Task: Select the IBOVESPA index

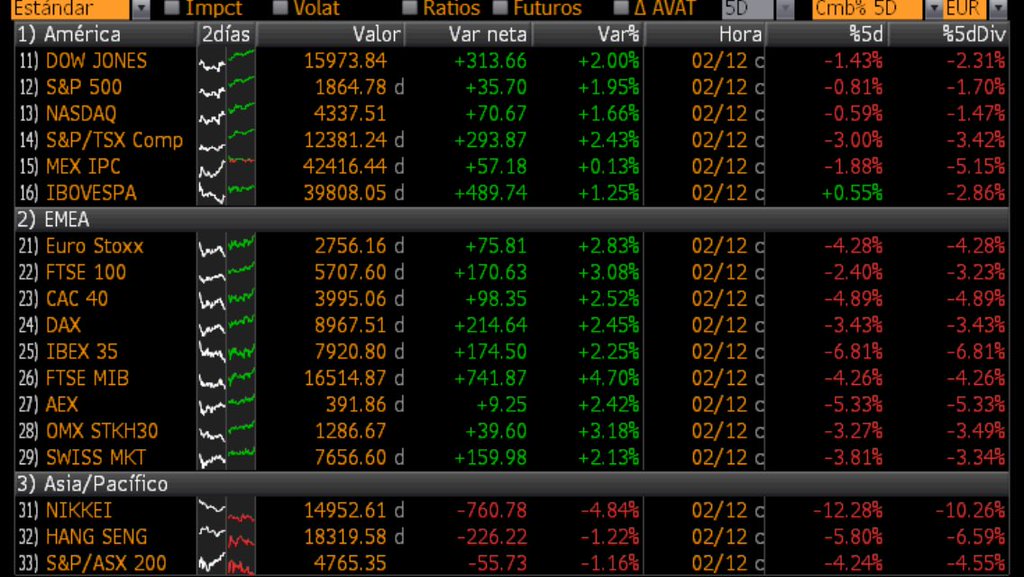Action: pos(91,193)
